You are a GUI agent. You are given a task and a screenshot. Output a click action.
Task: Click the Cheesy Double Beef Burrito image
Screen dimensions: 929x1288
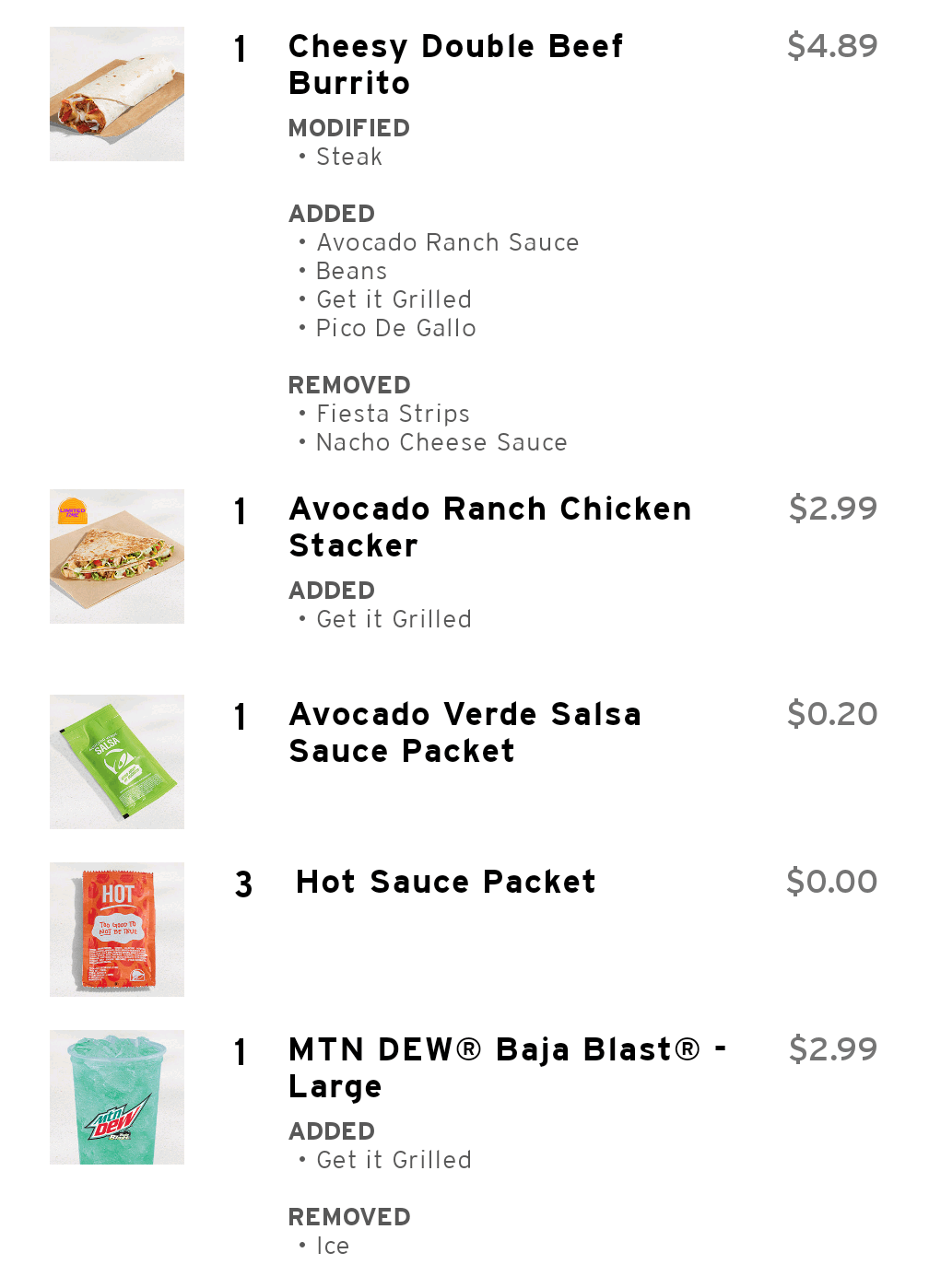click(x=117, y=94)
